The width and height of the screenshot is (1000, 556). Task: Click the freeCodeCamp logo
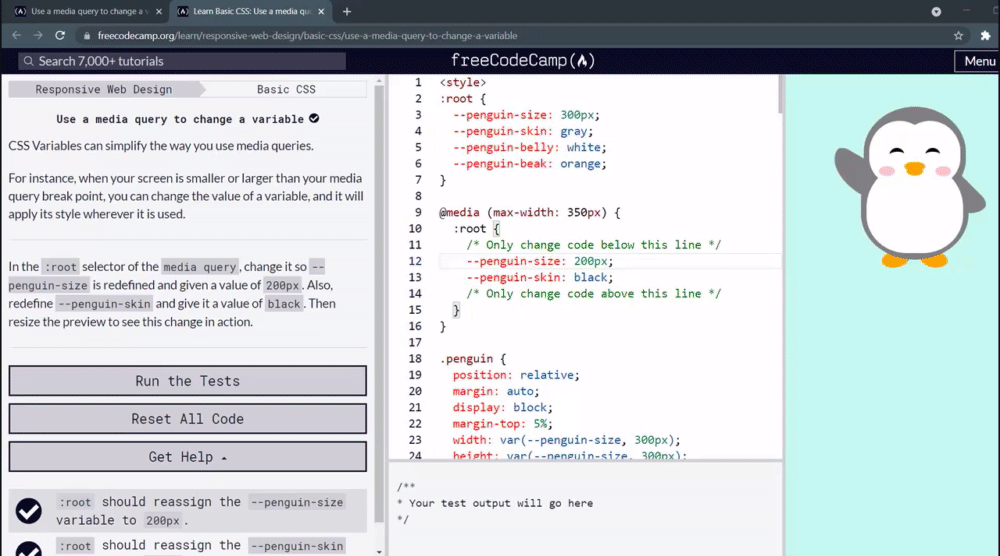pos(523,61)
